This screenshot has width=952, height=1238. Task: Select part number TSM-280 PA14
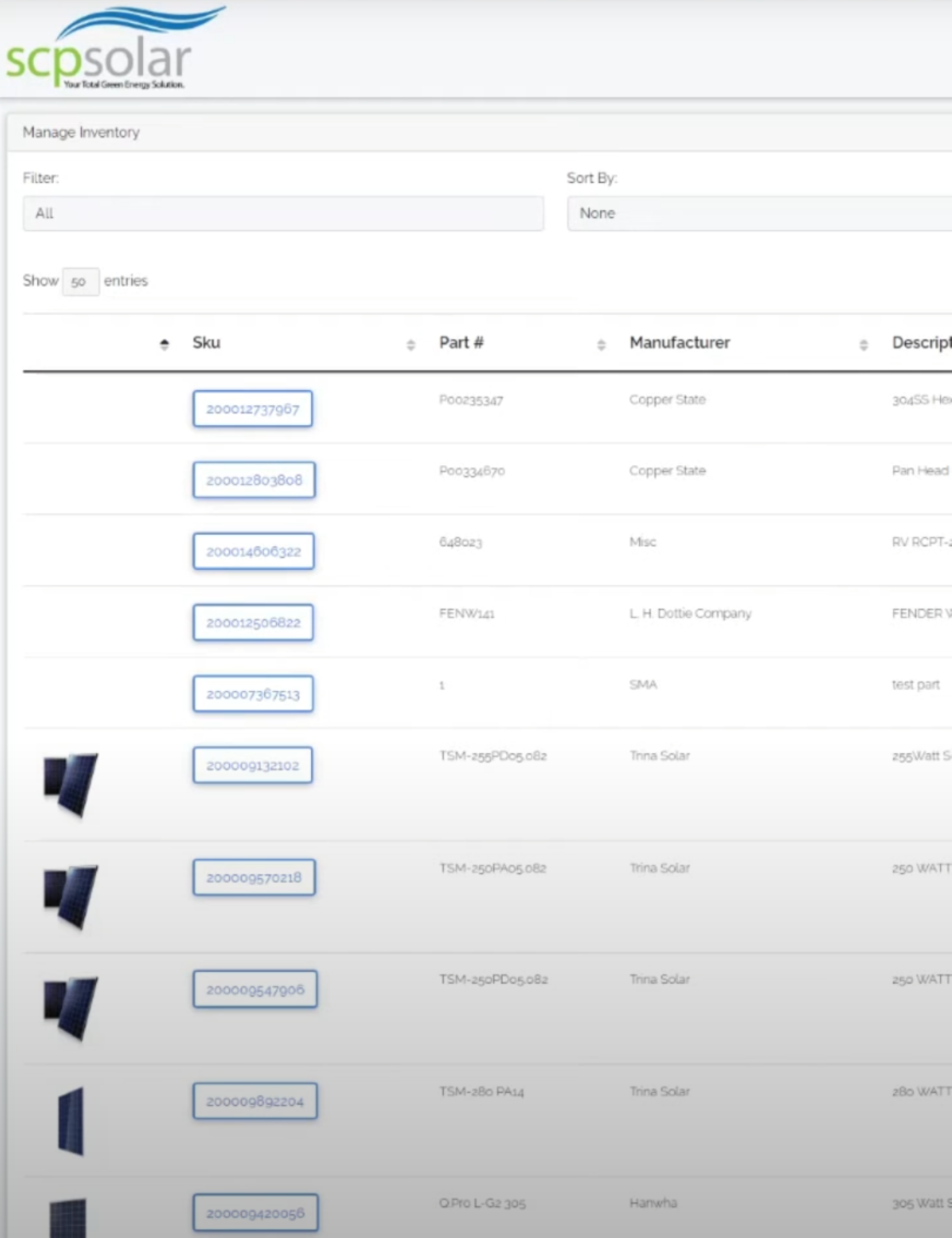pyautogui.click(x=482, y=1092)
